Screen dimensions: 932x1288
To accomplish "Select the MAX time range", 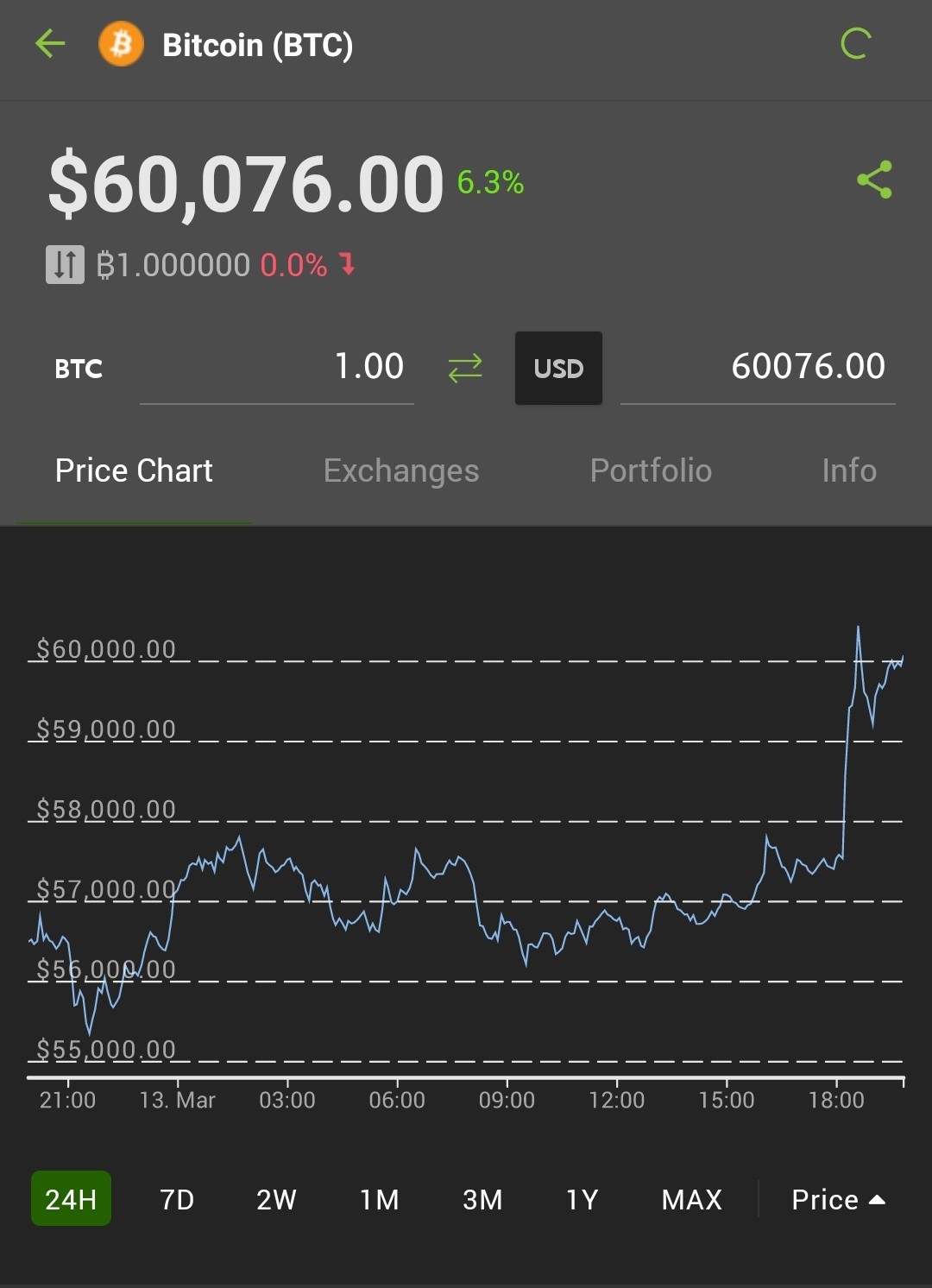I will (x=691, y=1199).
